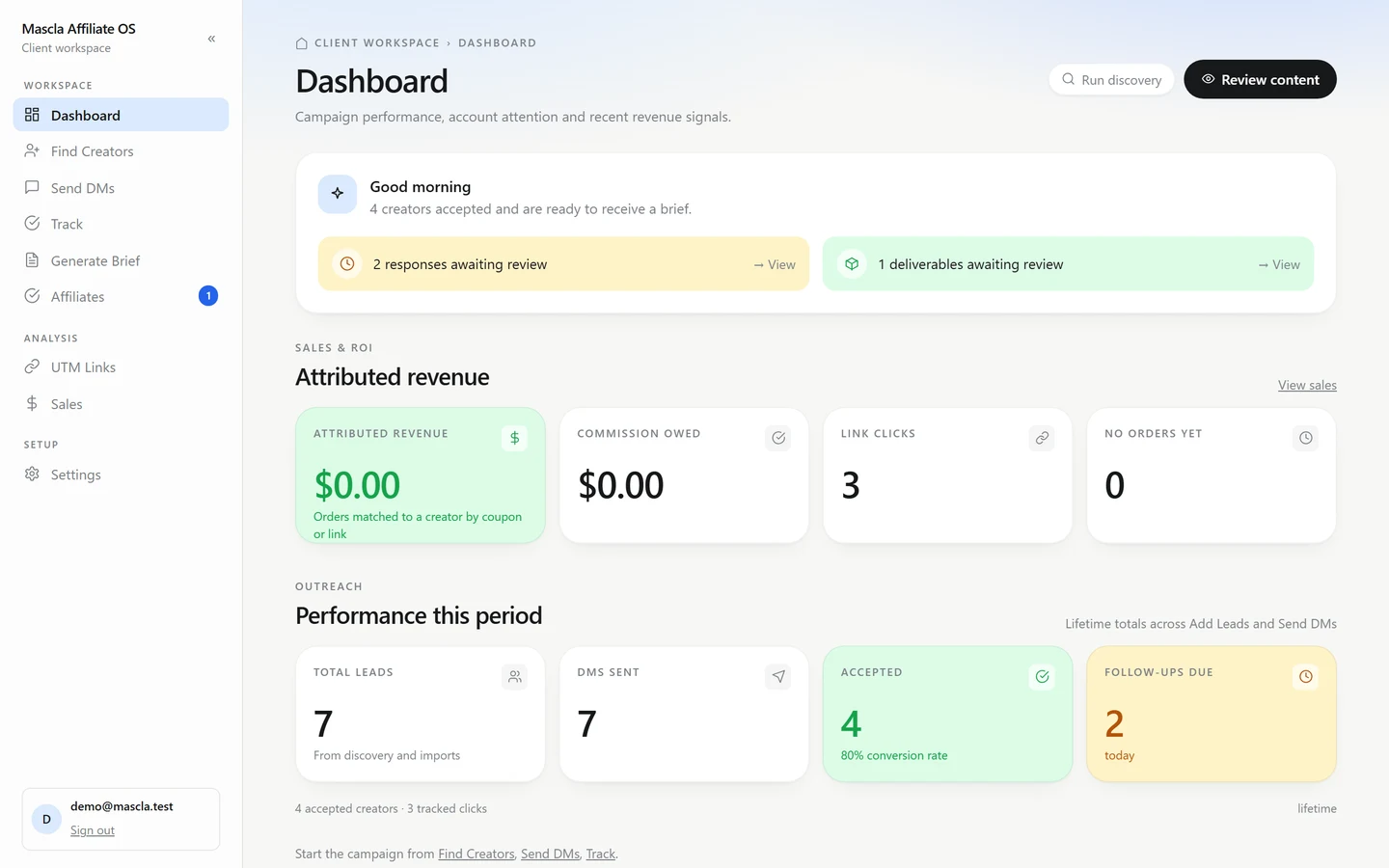Click the notification badge next to Affiliates

click(208, 296)
